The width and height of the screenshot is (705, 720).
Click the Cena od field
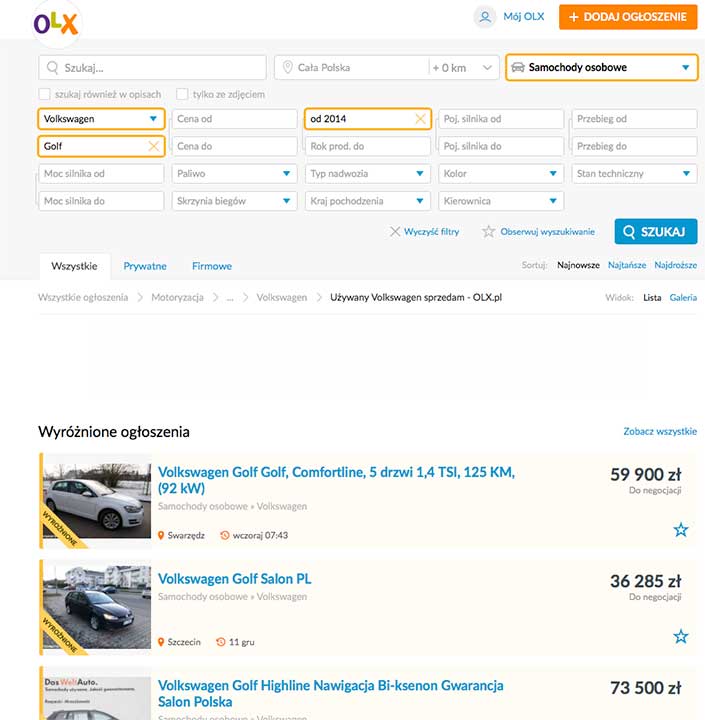pyautogui.click(x=234, y=119)
